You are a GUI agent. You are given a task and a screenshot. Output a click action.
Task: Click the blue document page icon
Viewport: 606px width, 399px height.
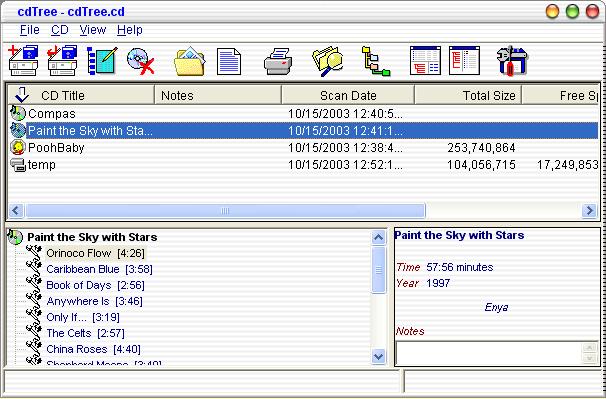pyautogui.click(x=229, y=61)
